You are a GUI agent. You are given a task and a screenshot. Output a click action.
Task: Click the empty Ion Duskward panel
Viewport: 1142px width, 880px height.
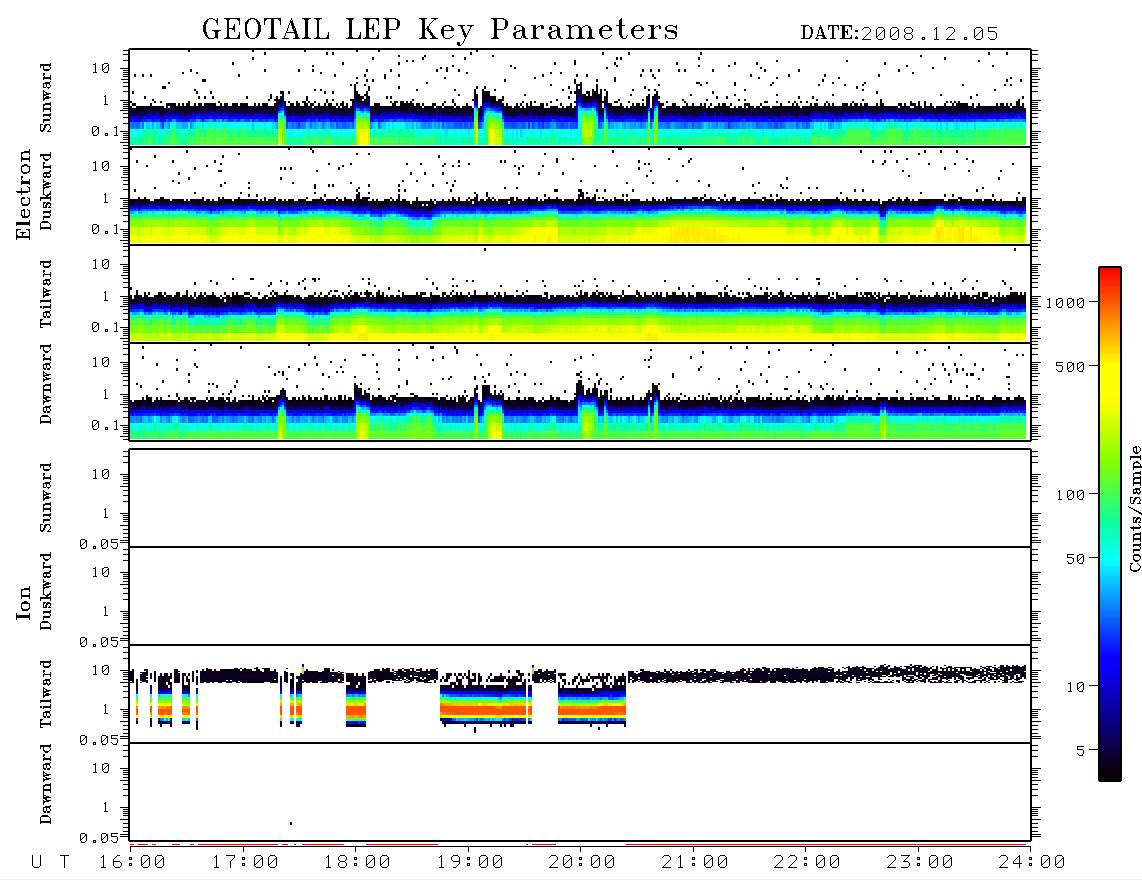580,596
